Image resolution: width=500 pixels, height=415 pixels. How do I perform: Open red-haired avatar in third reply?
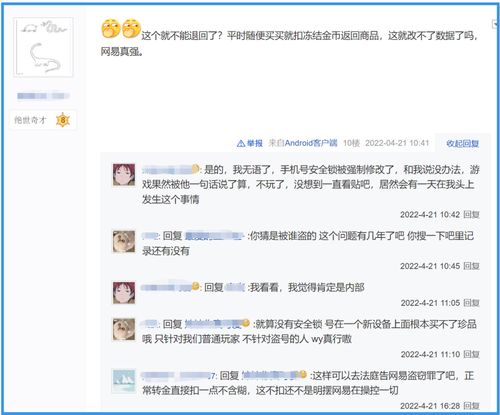(x=124, y=293)
